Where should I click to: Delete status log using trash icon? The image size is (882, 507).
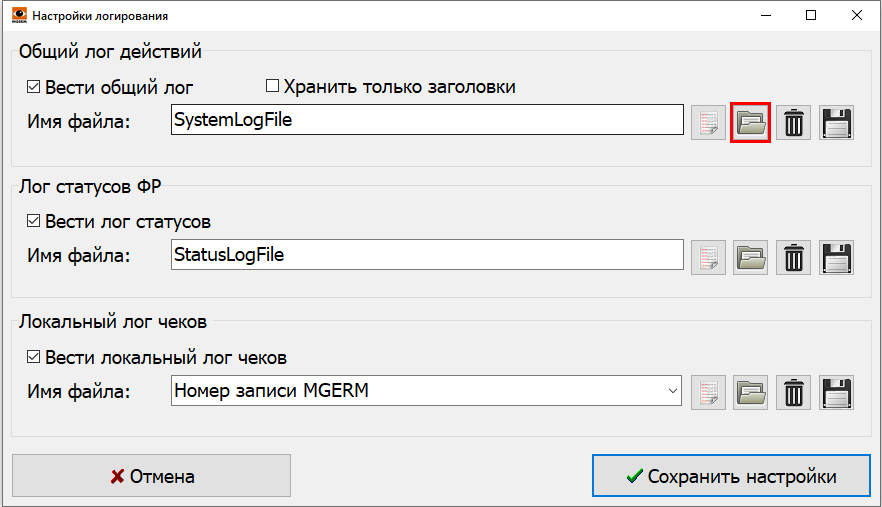coord(793,257)
